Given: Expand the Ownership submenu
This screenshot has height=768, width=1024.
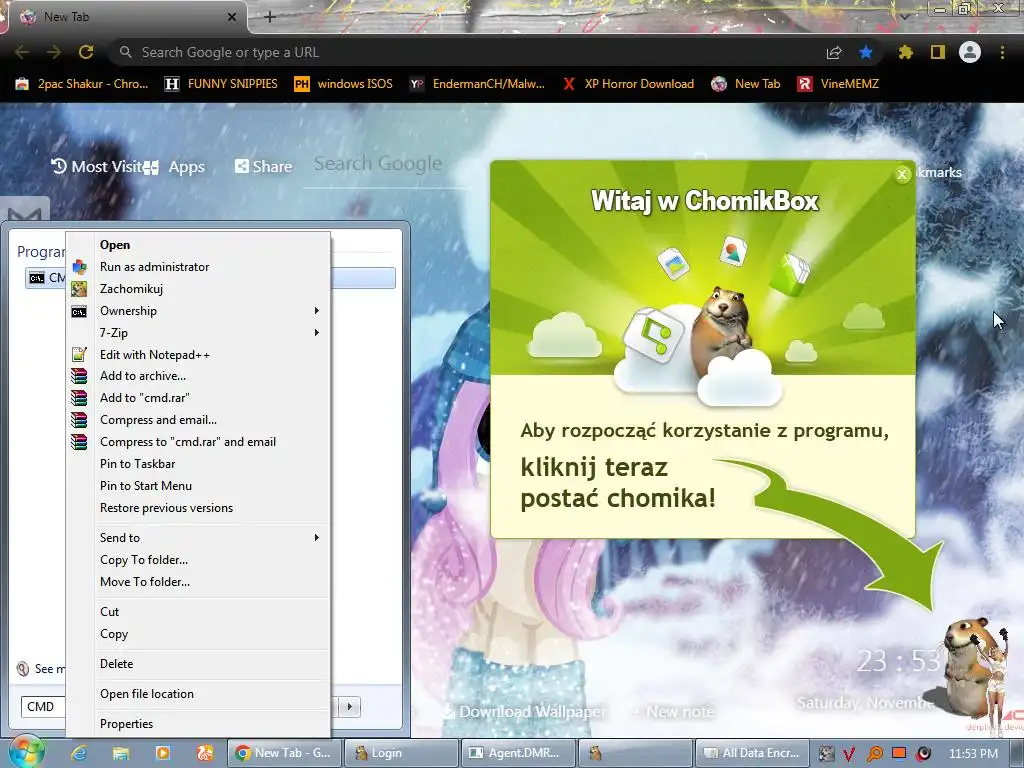Looking at the screenshot, I should click(x=199, y=311).
